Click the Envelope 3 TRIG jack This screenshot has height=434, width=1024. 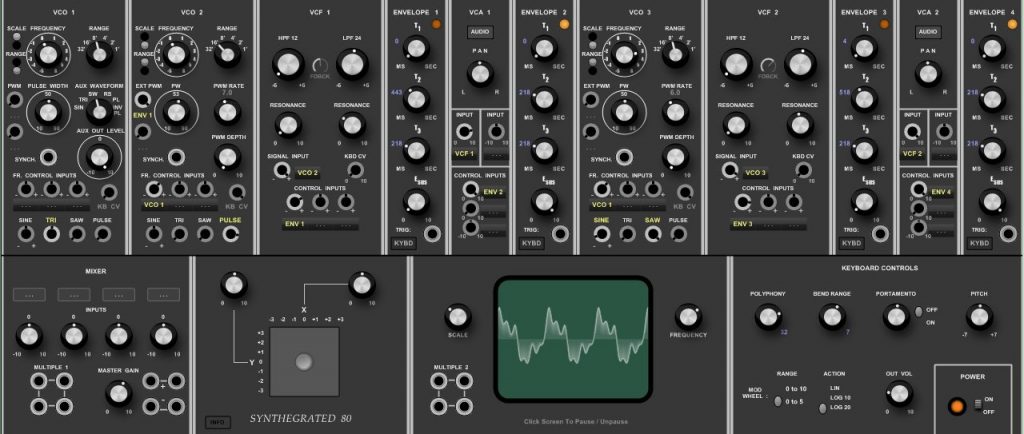click(880, 233)
